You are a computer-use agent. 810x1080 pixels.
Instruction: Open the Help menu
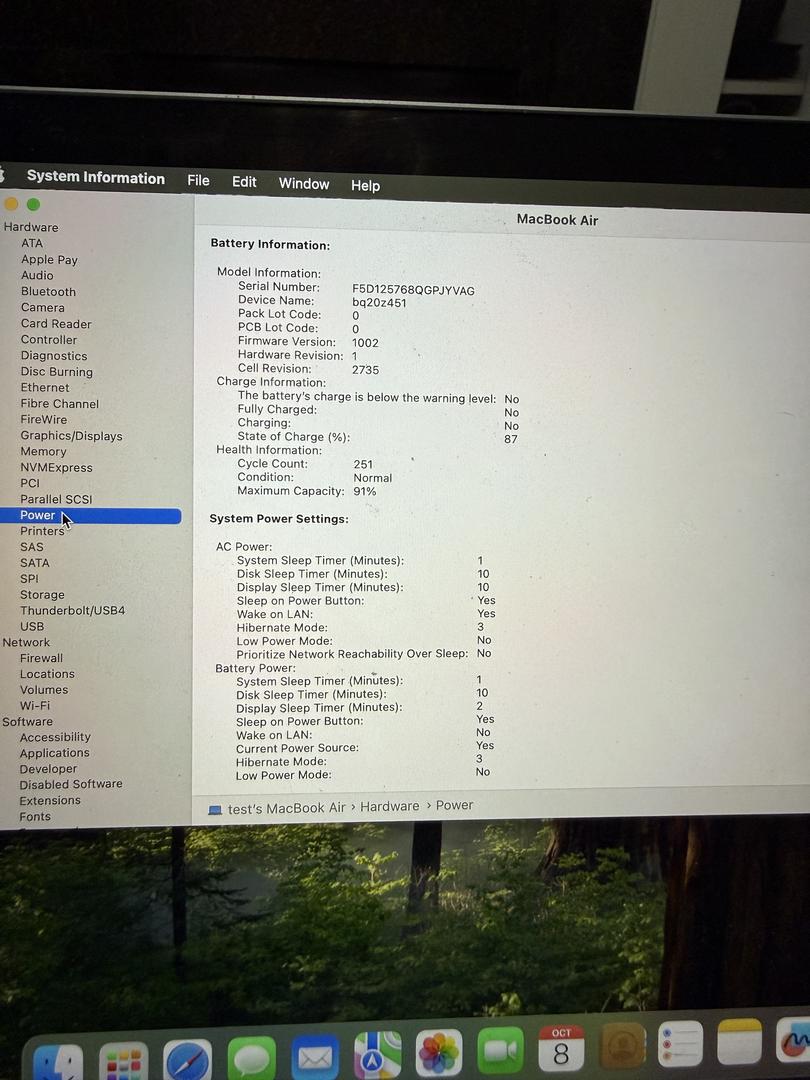point(365,185)
